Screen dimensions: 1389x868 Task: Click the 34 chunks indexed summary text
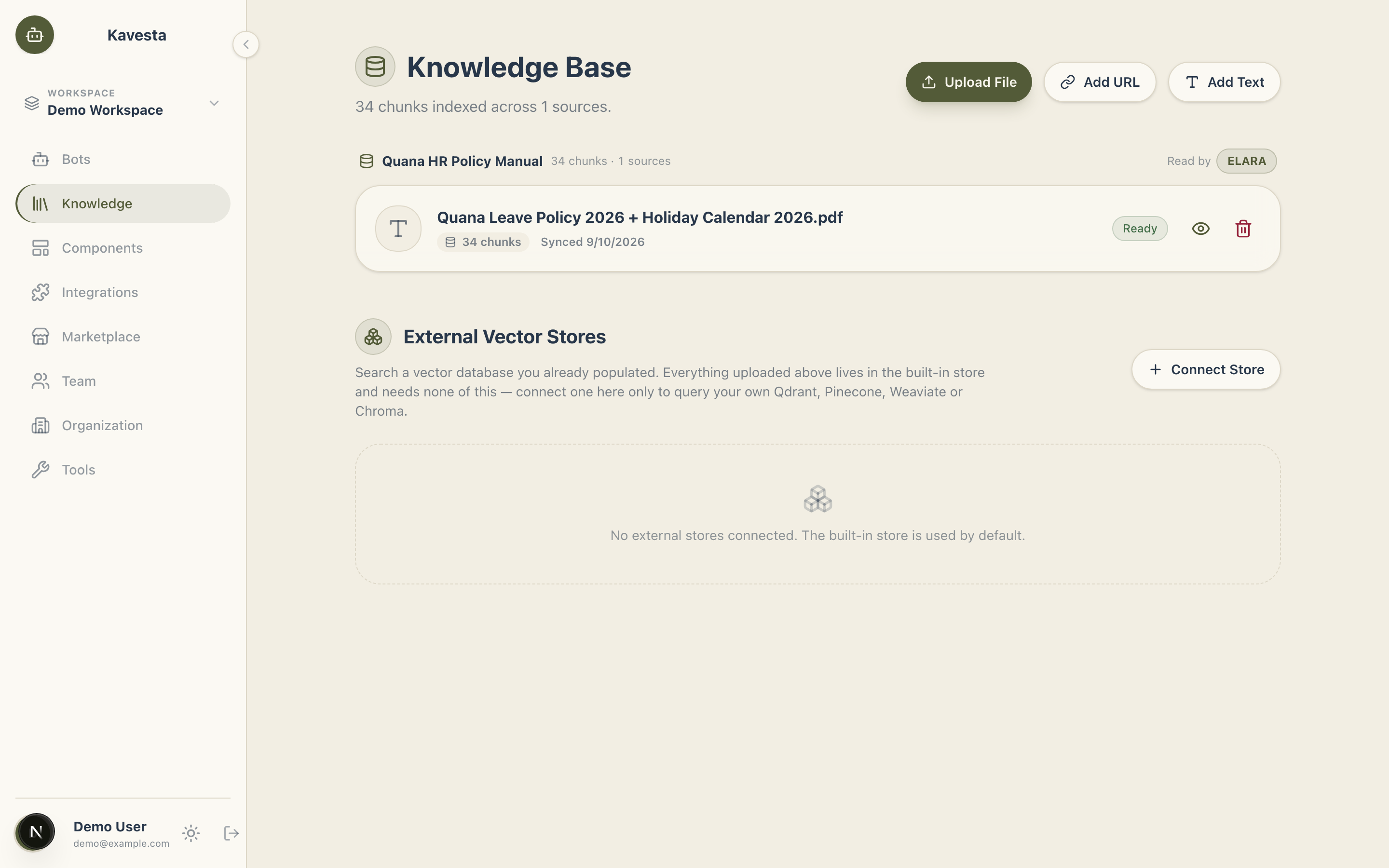coord(483,107)
